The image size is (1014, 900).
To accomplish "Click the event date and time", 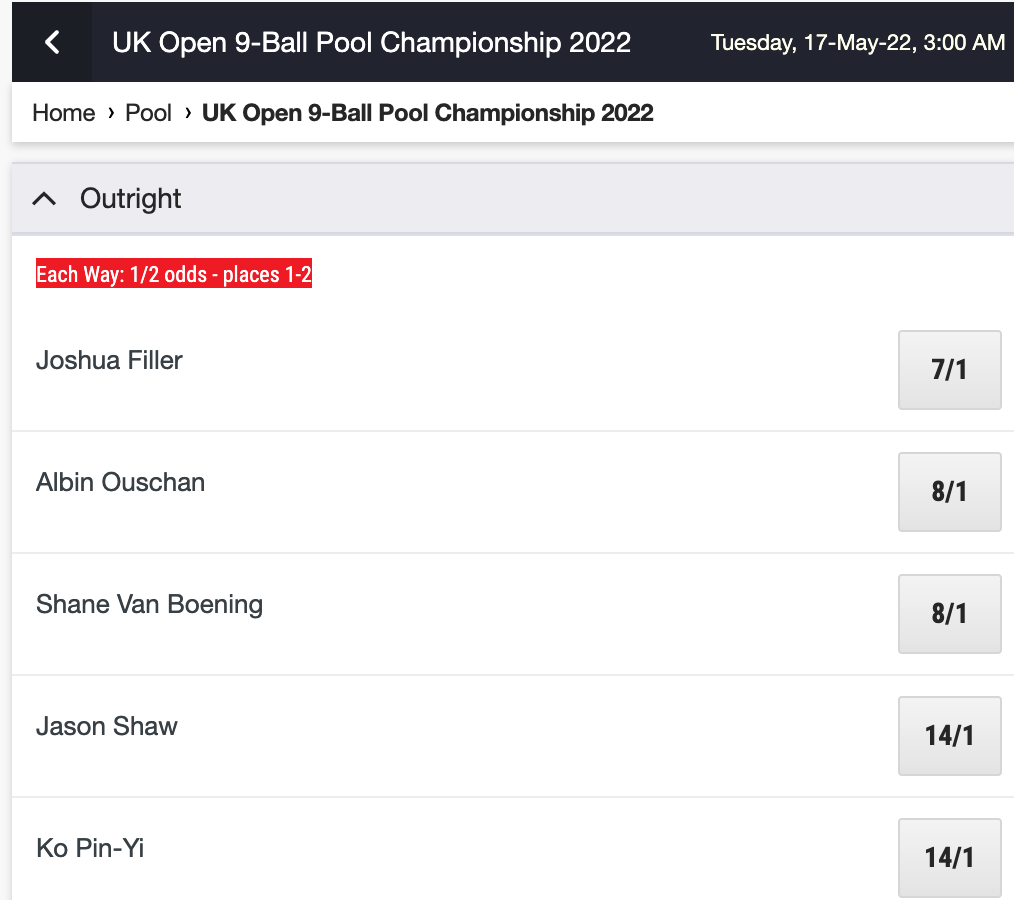I will coord(857,43).
